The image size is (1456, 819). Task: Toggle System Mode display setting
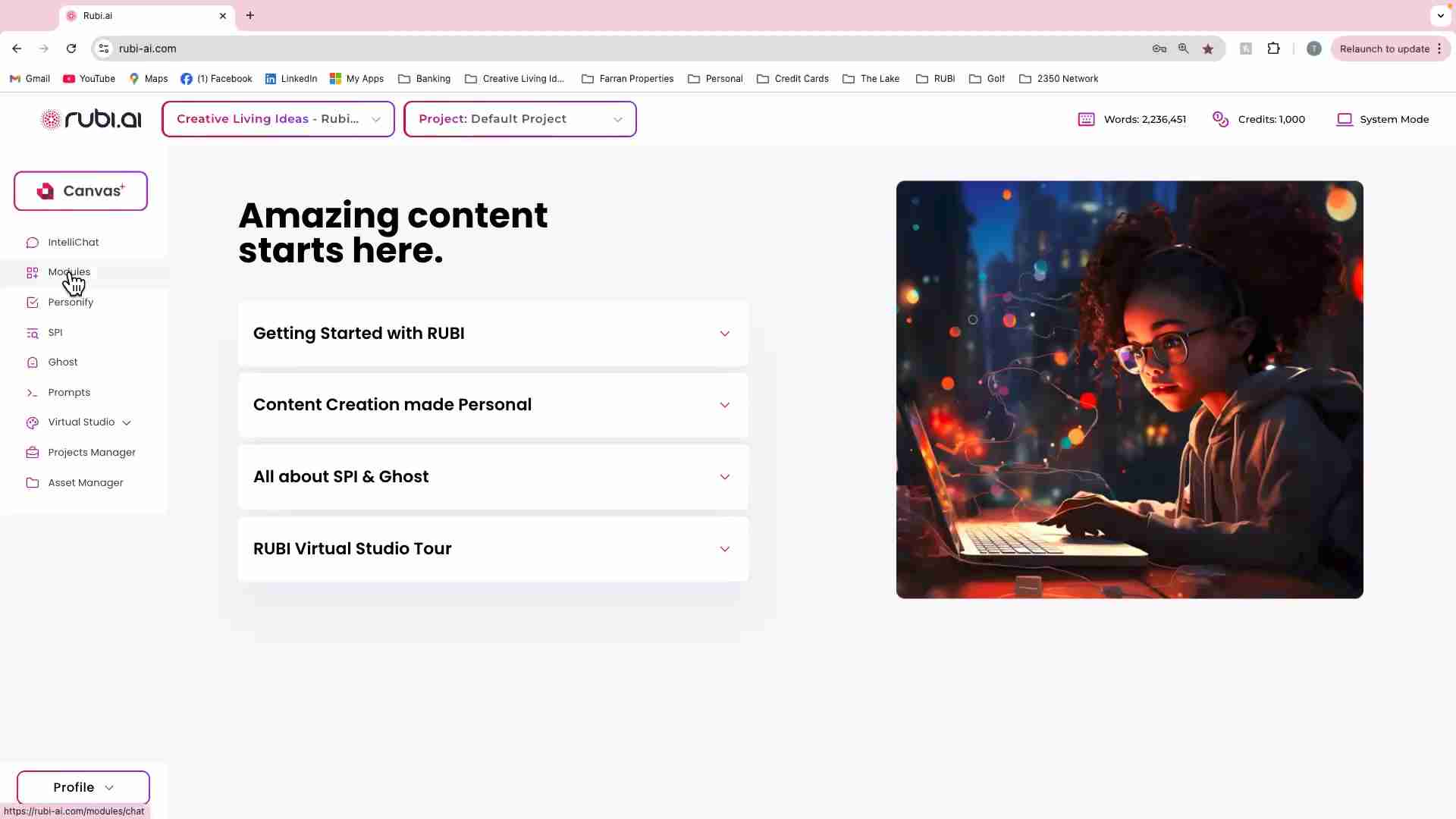point(1382,119)
